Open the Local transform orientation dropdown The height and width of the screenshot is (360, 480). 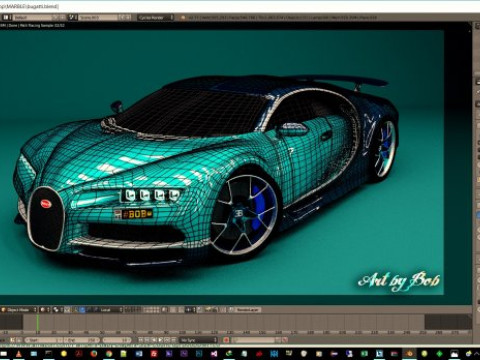click(x=109, y=310)
